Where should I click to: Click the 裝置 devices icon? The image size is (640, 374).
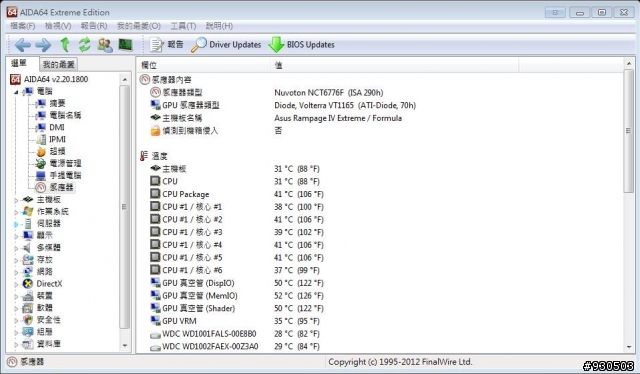28,296
